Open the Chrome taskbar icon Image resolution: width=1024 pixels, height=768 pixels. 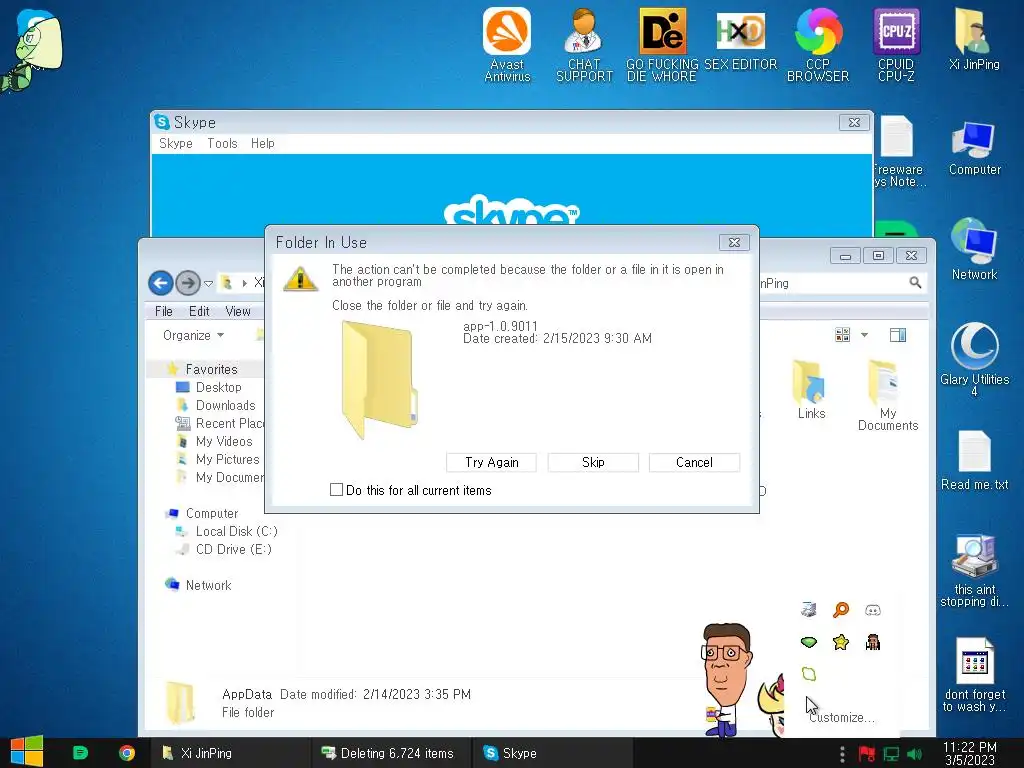(127, 753)
